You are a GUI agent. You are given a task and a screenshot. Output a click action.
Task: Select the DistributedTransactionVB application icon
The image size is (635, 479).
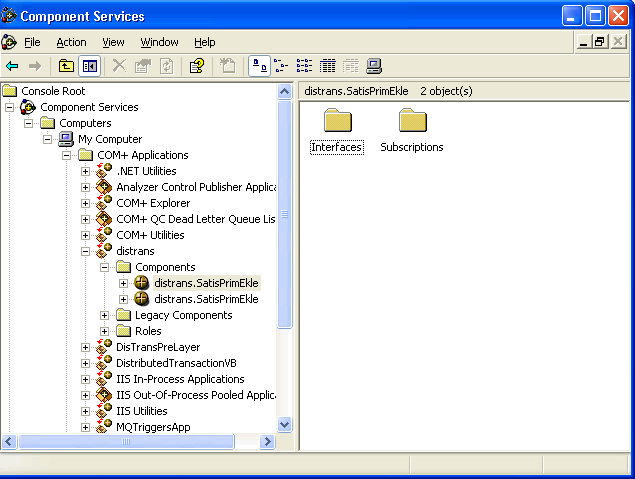pyautogui.click(x=104, y=363)
